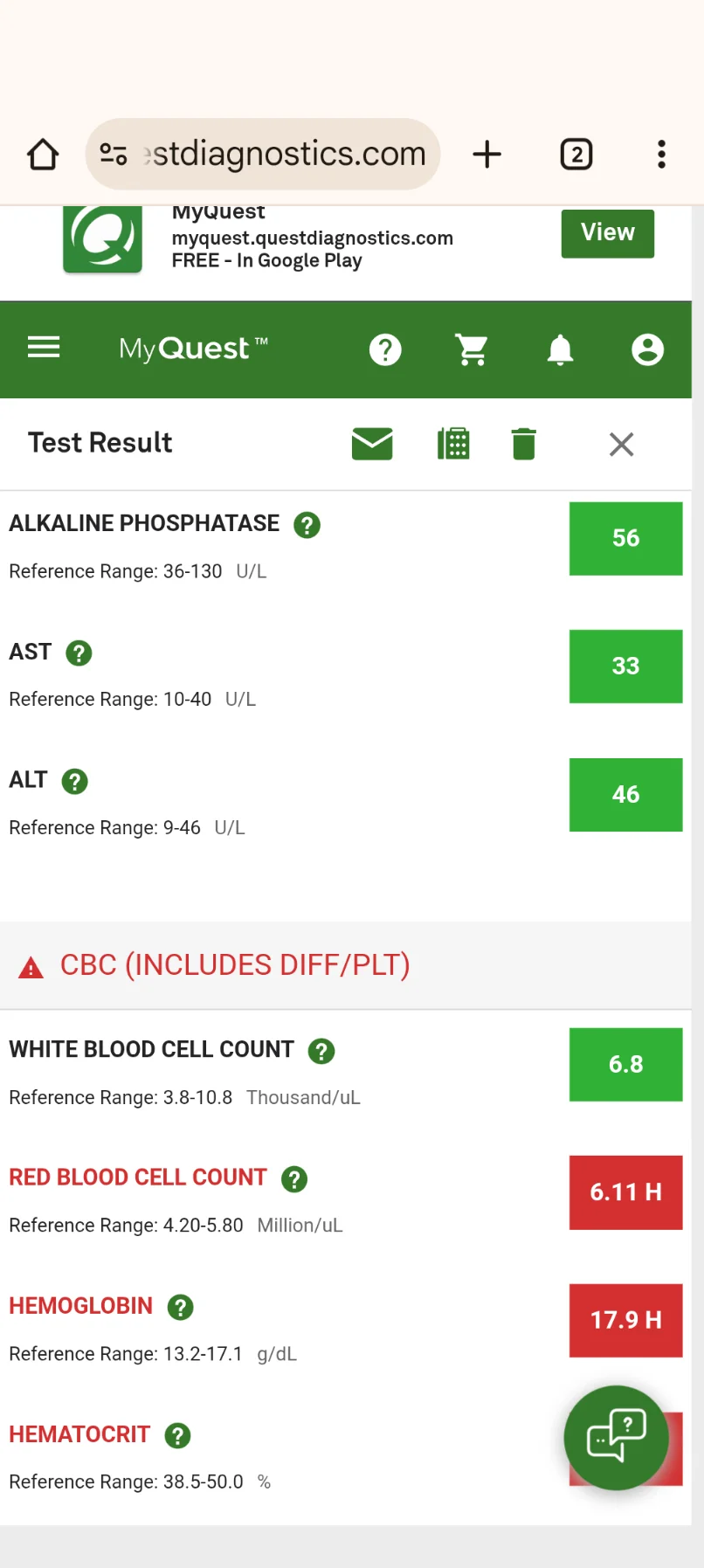
Task: Open chat help floating button
Action: pyautogui.click(x=617, y=1437)
